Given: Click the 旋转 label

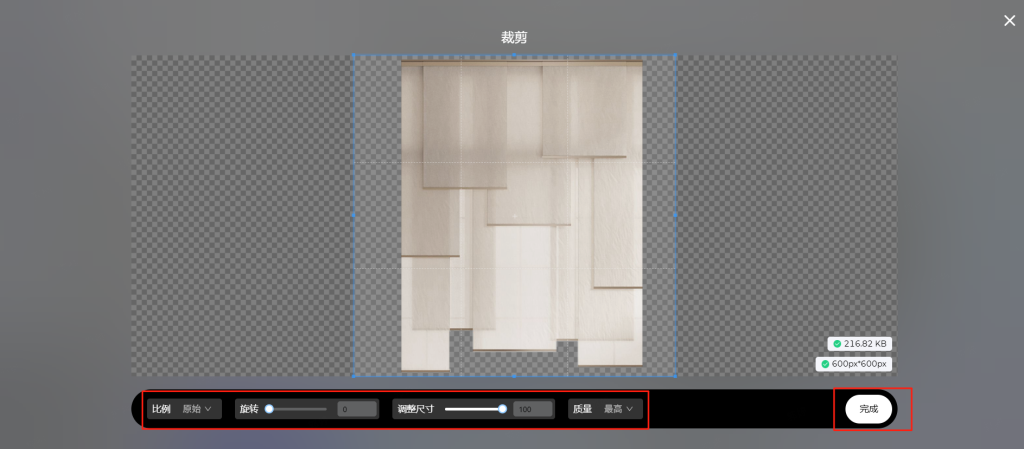Looking at the screenshot, I should click(249, 409).
